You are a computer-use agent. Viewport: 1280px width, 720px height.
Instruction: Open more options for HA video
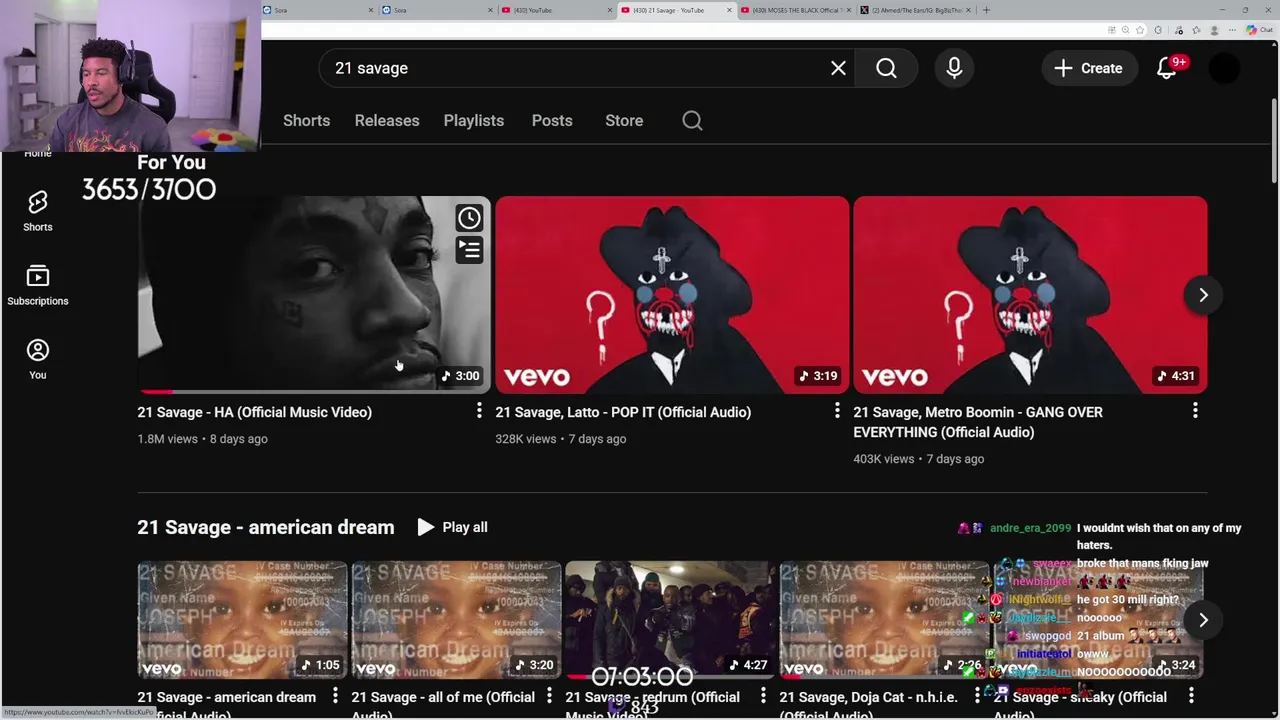tap(479, 411)
